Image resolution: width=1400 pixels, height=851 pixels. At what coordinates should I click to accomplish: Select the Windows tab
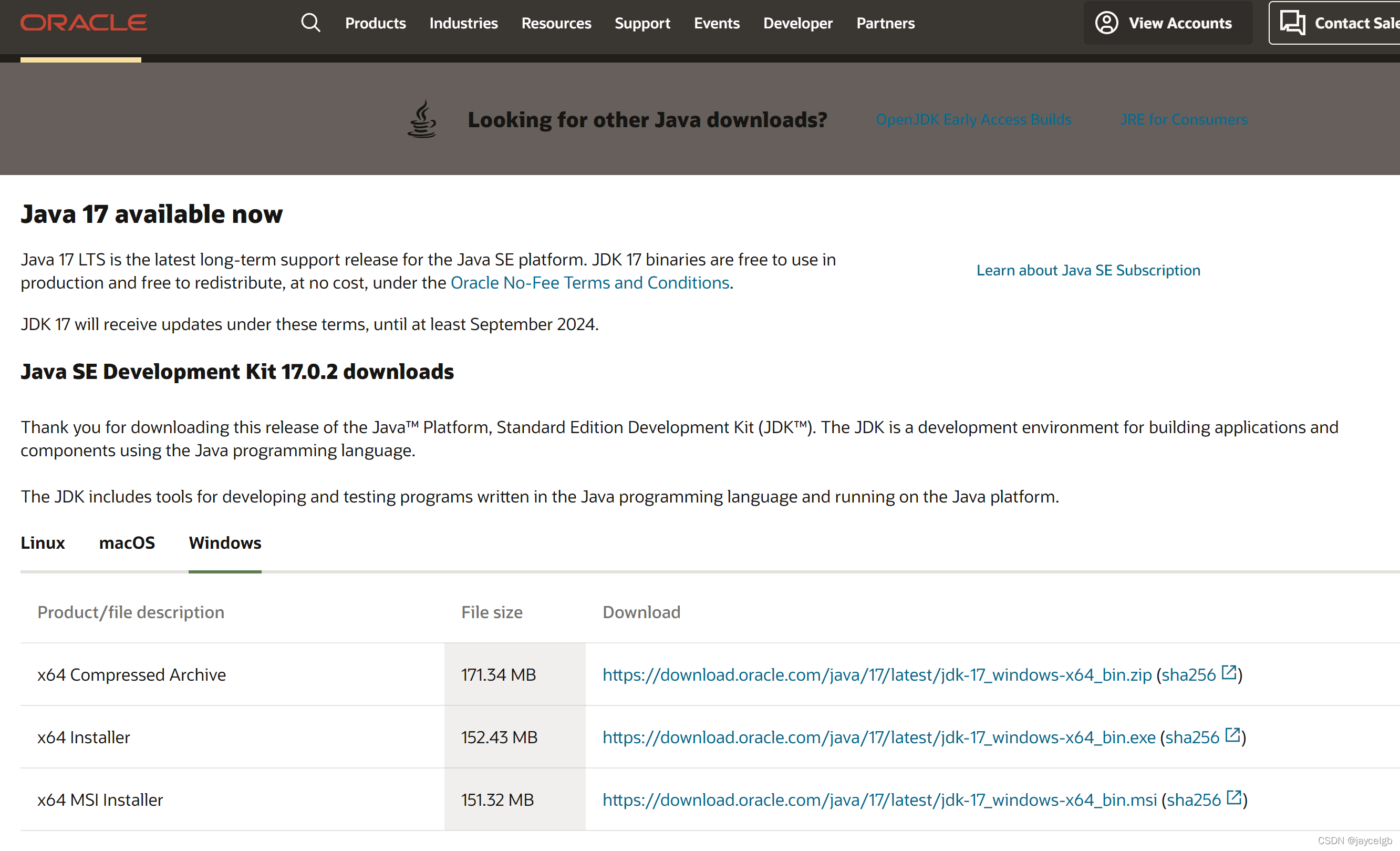[x=225, y=543]
